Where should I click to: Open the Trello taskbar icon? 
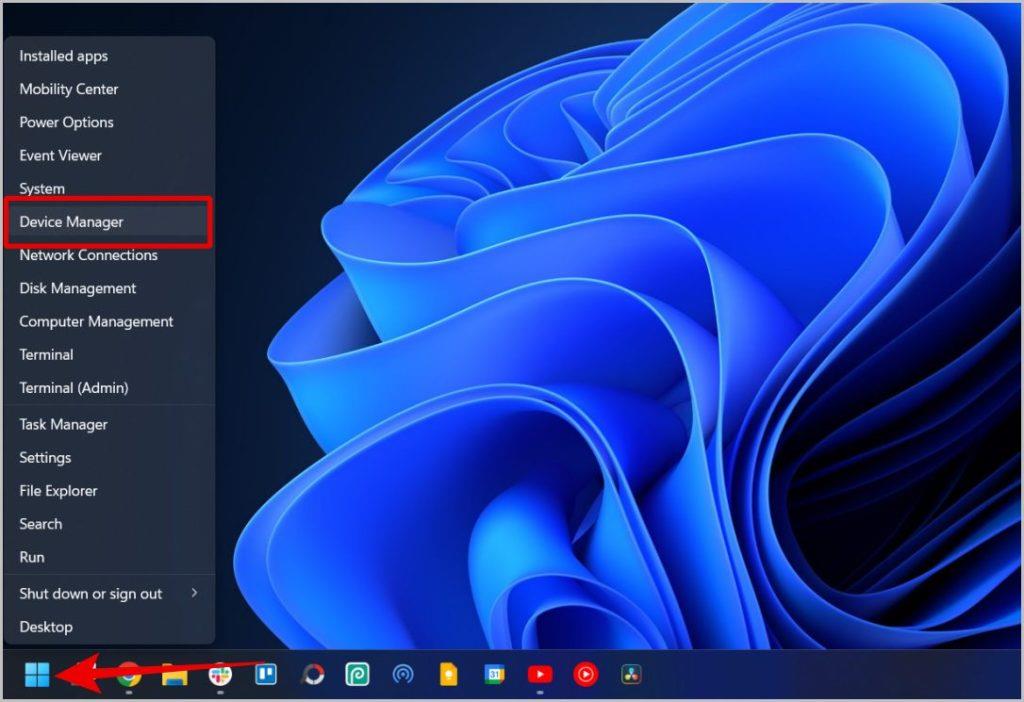point(266,674)
